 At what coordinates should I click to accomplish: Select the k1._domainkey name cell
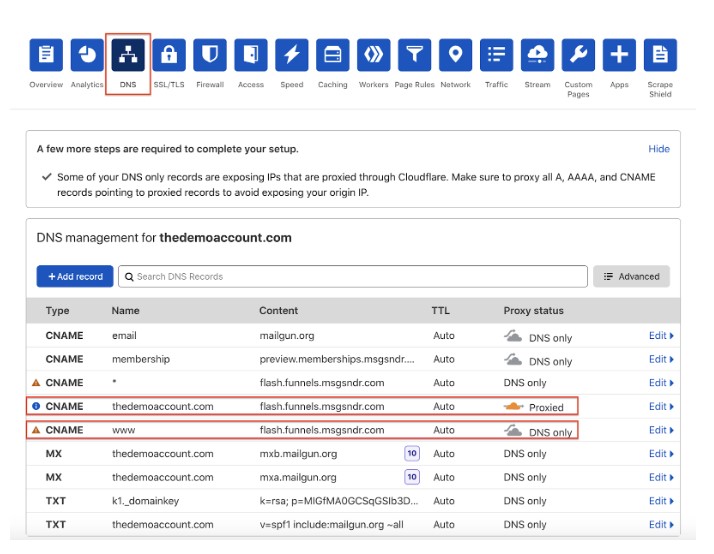[145, 501]
